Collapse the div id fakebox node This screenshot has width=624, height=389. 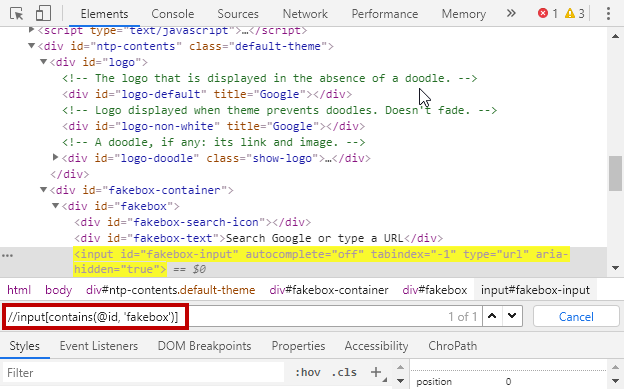[x=55, y=206]
